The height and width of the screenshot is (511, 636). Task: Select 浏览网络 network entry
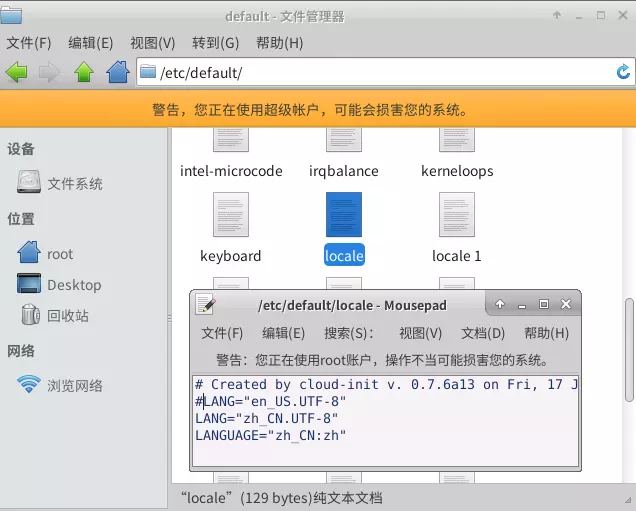[74, 385]
